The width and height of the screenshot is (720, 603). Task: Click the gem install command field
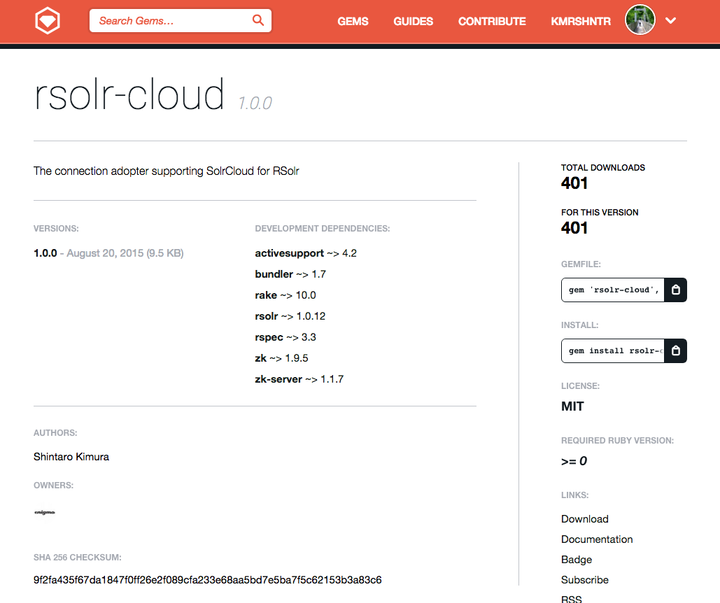coord(613,351)
